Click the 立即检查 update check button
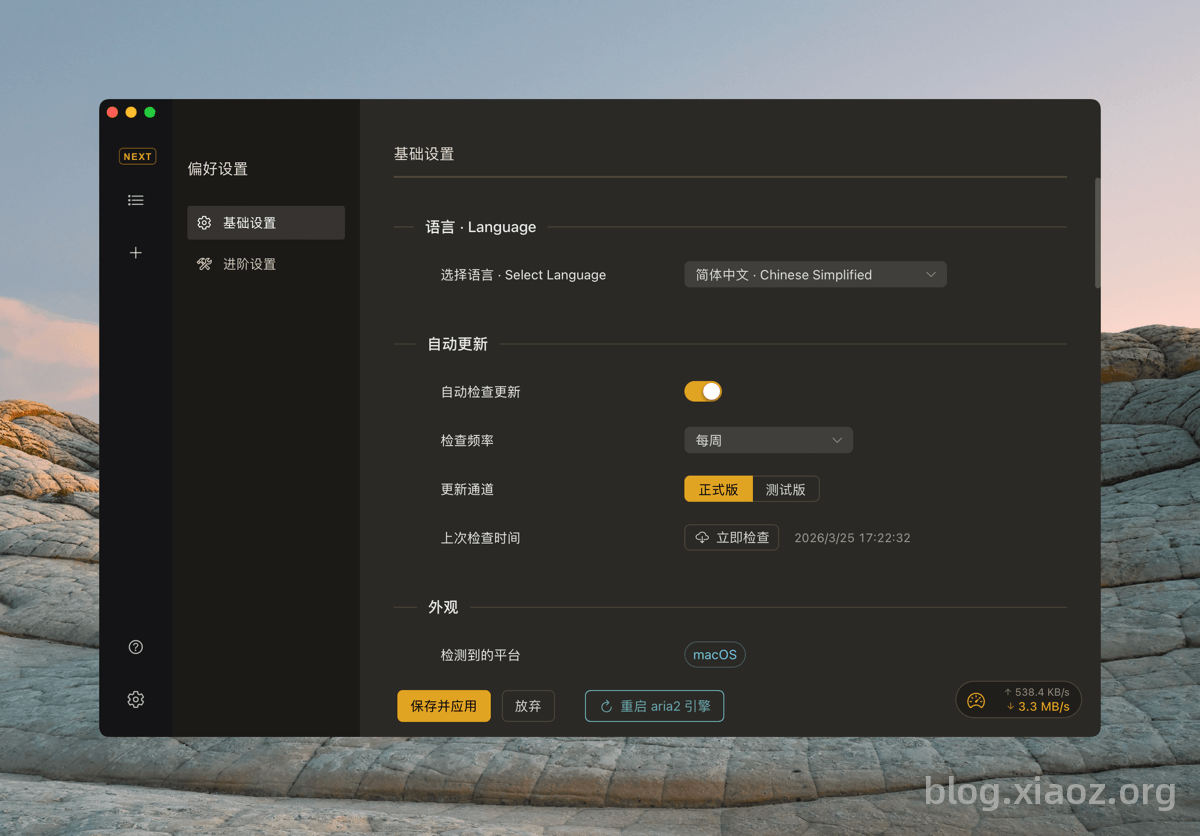 731,537
